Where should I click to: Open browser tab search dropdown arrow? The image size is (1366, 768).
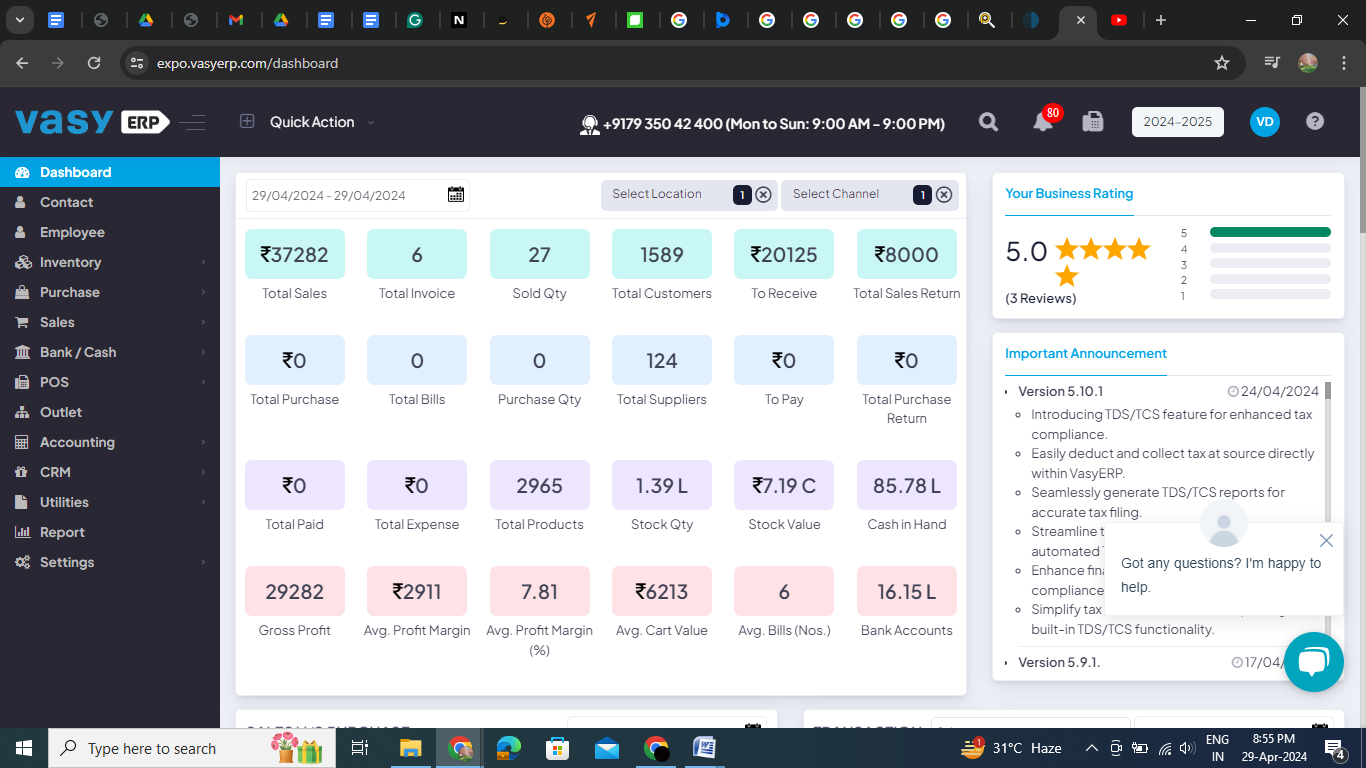click(x=19, y=20)
